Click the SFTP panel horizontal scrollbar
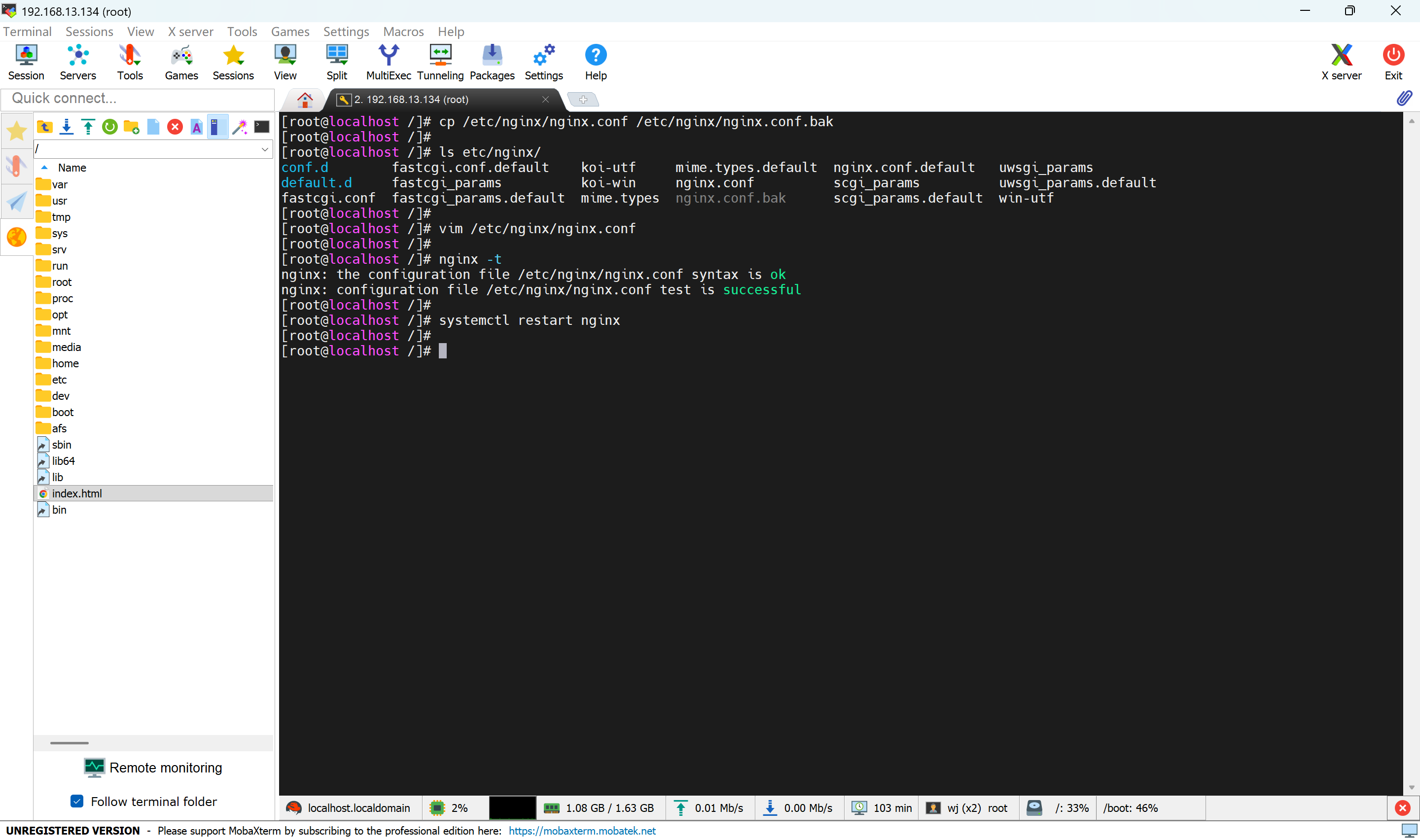 [69, 743]
